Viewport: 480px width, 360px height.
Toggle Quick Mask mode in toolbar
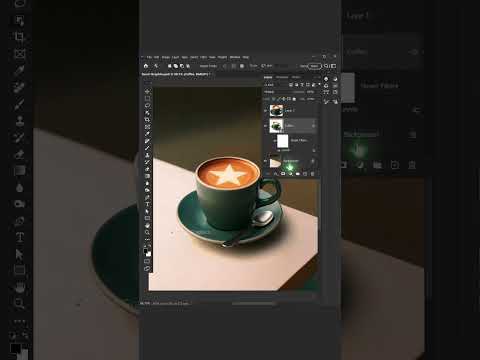click(147, 261)
